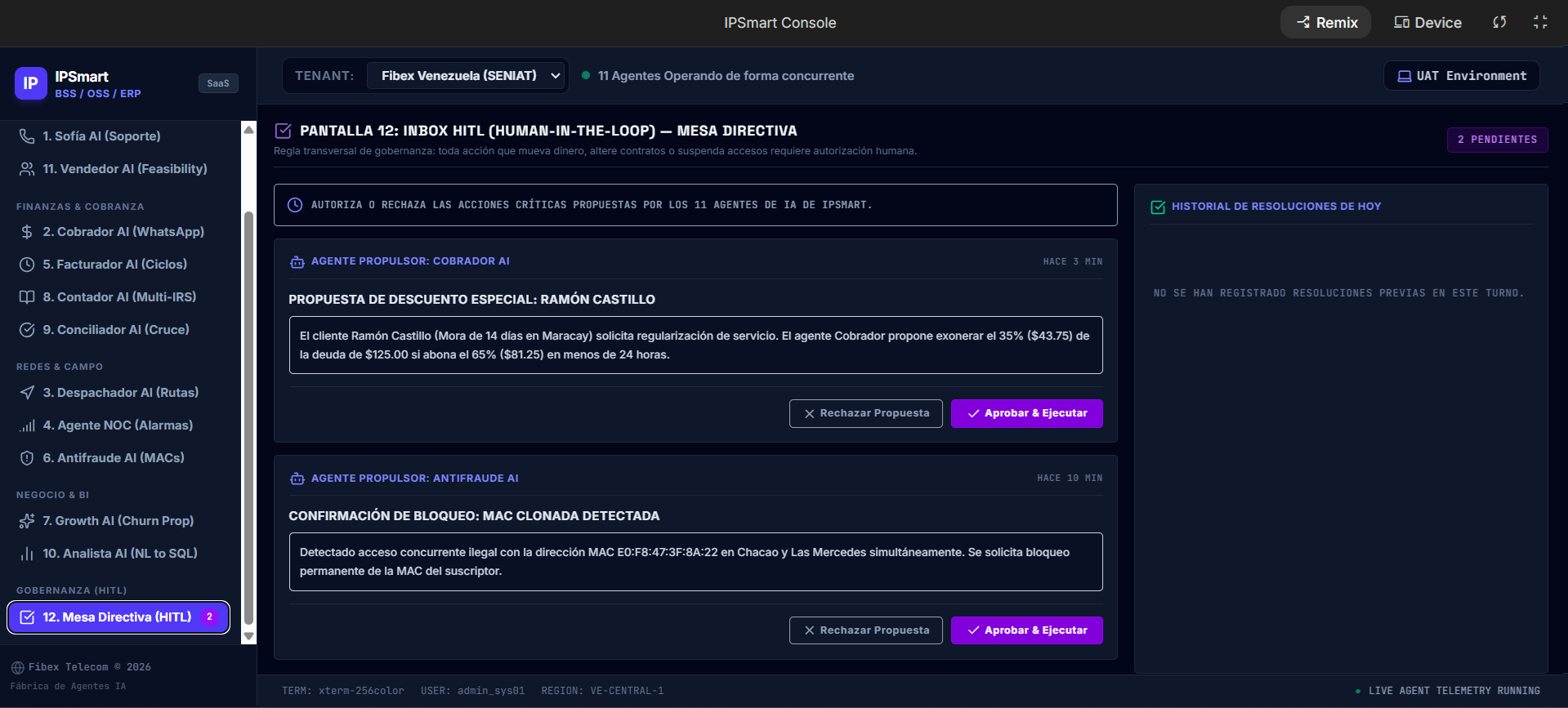Click the USER: admin_sys01 status entry
Screen dimensions: 1568x708
tap(472, 691)
